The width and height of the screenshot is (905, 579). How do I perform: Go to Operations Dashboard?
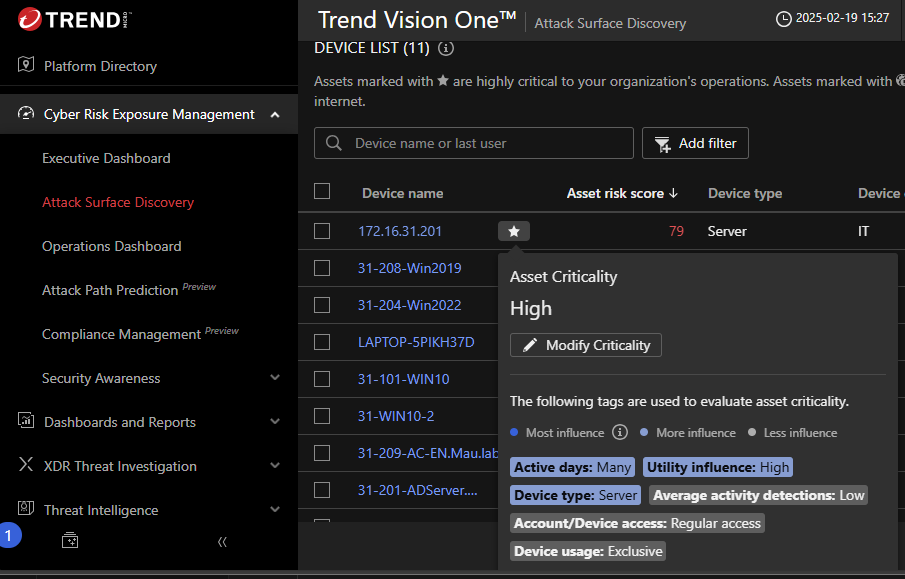click(x=112, y=246)
